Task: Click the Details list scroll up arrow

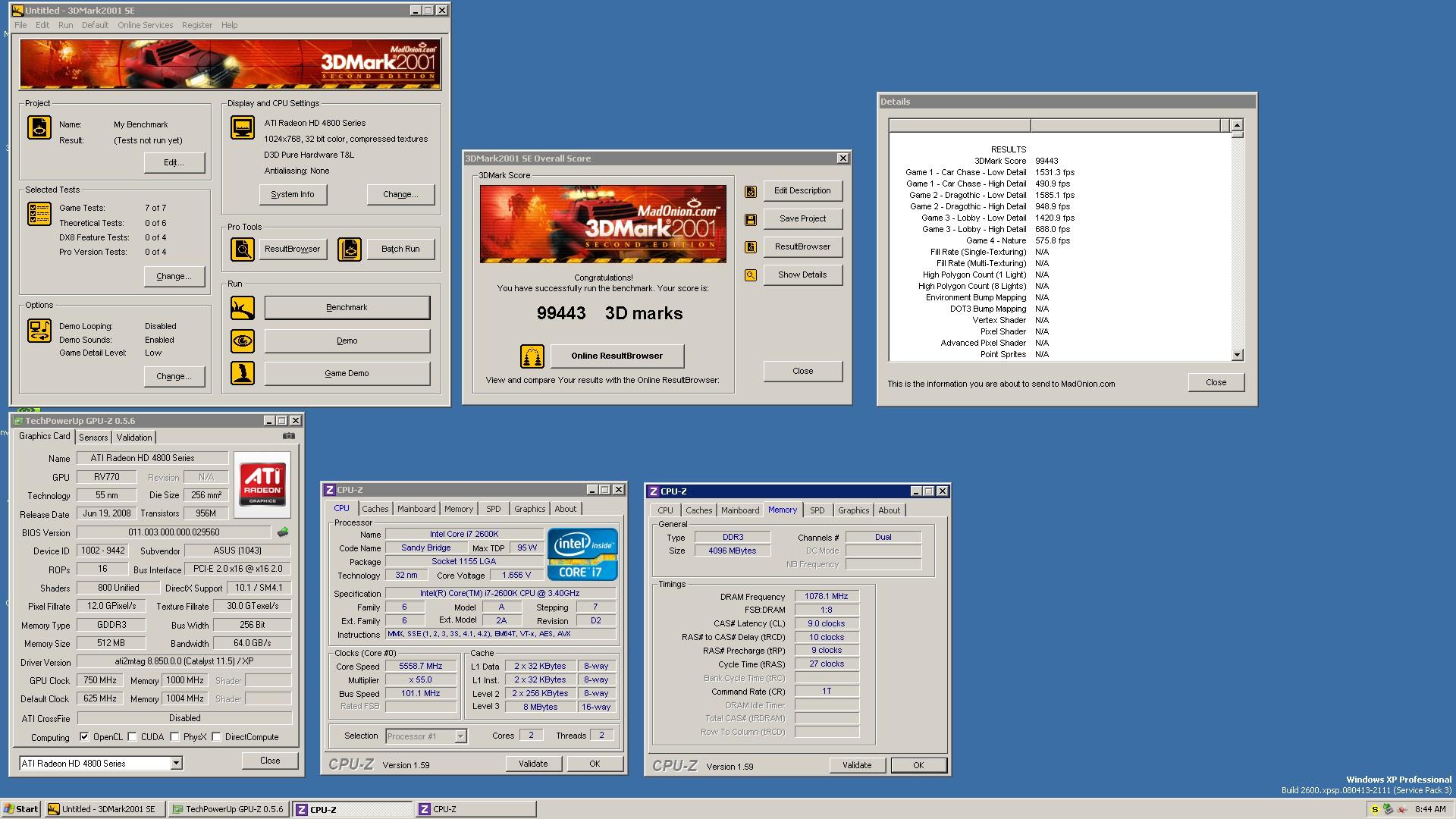Action: [1238, 125]
